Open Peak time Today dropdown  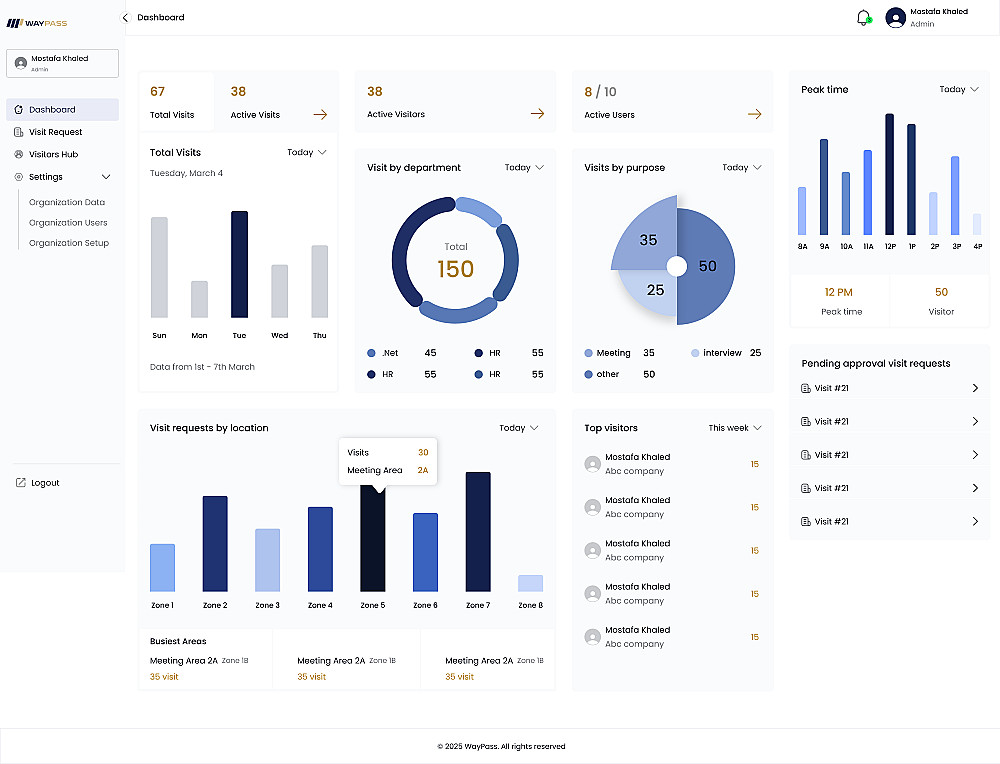click(x=959, y=89)
